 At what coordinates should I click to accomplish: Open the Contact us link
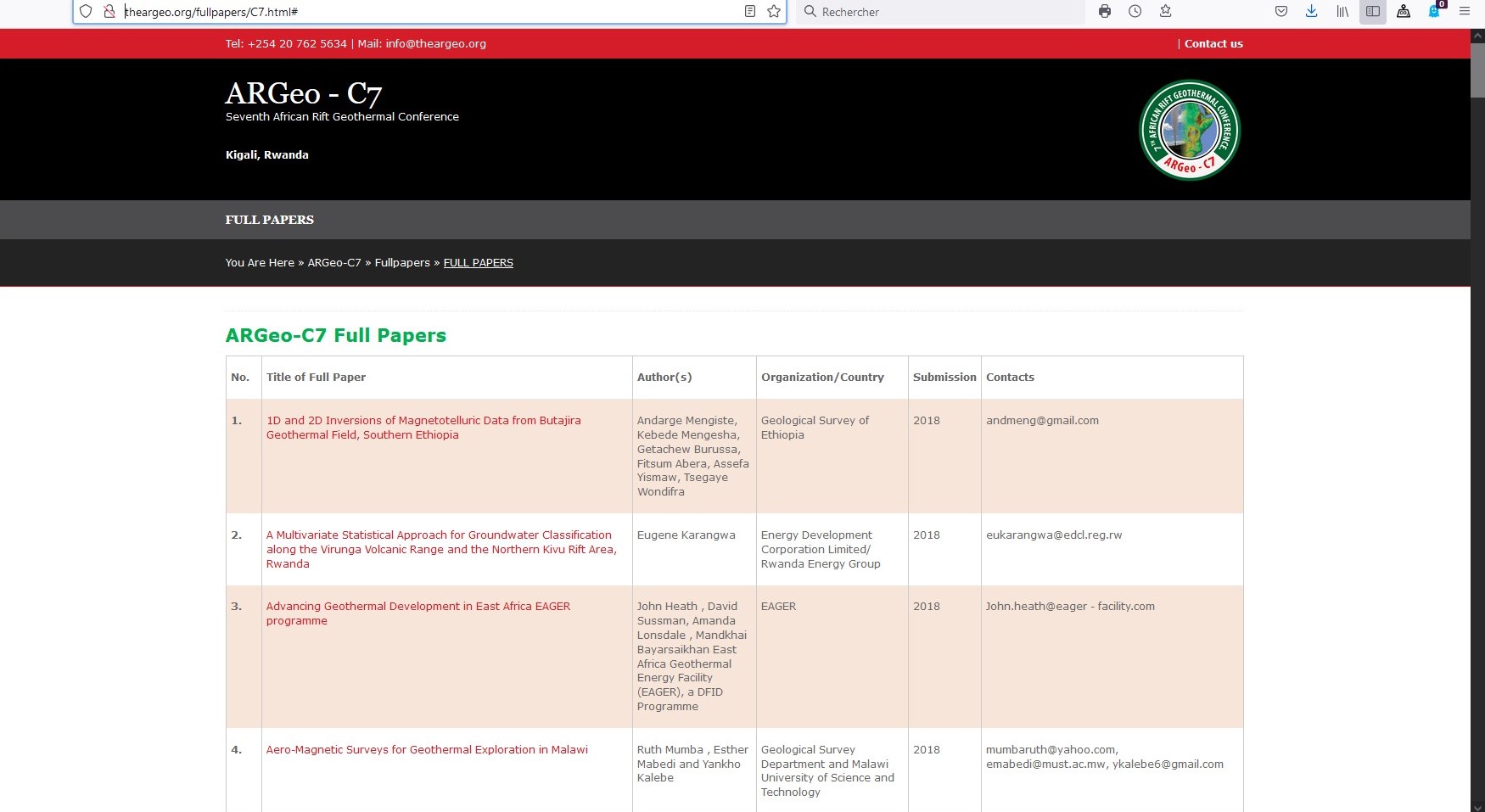pos(1213,44)
